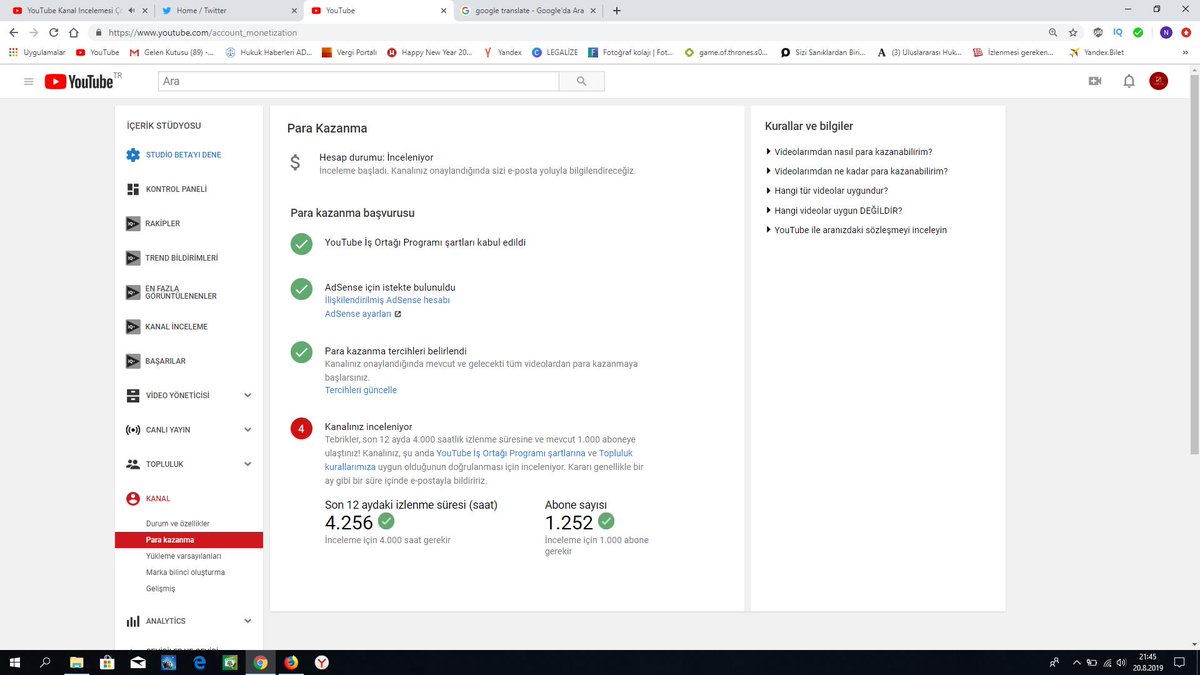Click the search magnifier button
Viewport: 1200px width, 675px height.
tap(581, 81)
